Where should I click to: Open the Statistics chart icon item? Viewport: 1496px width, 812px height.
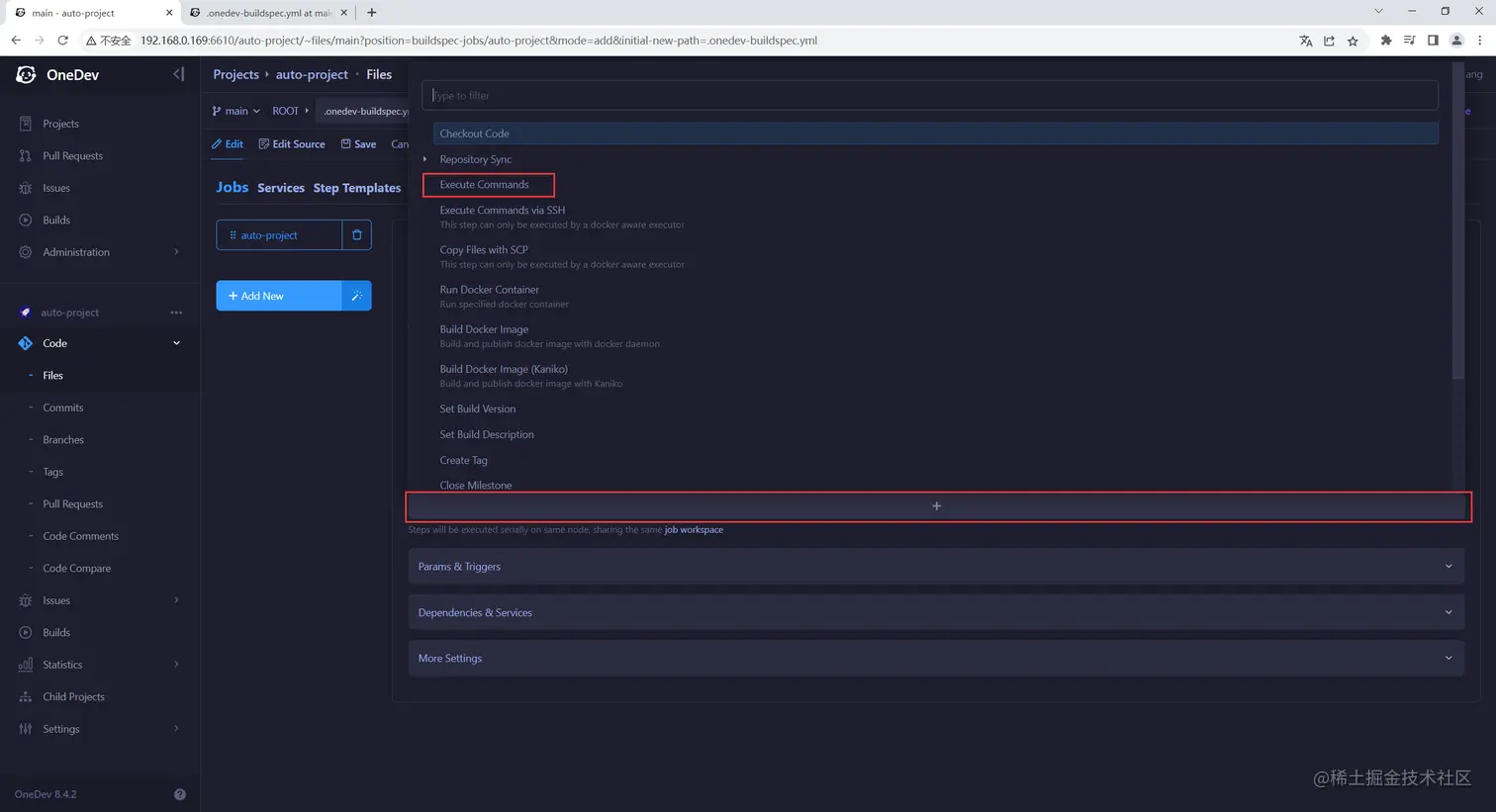pos(25,665)
